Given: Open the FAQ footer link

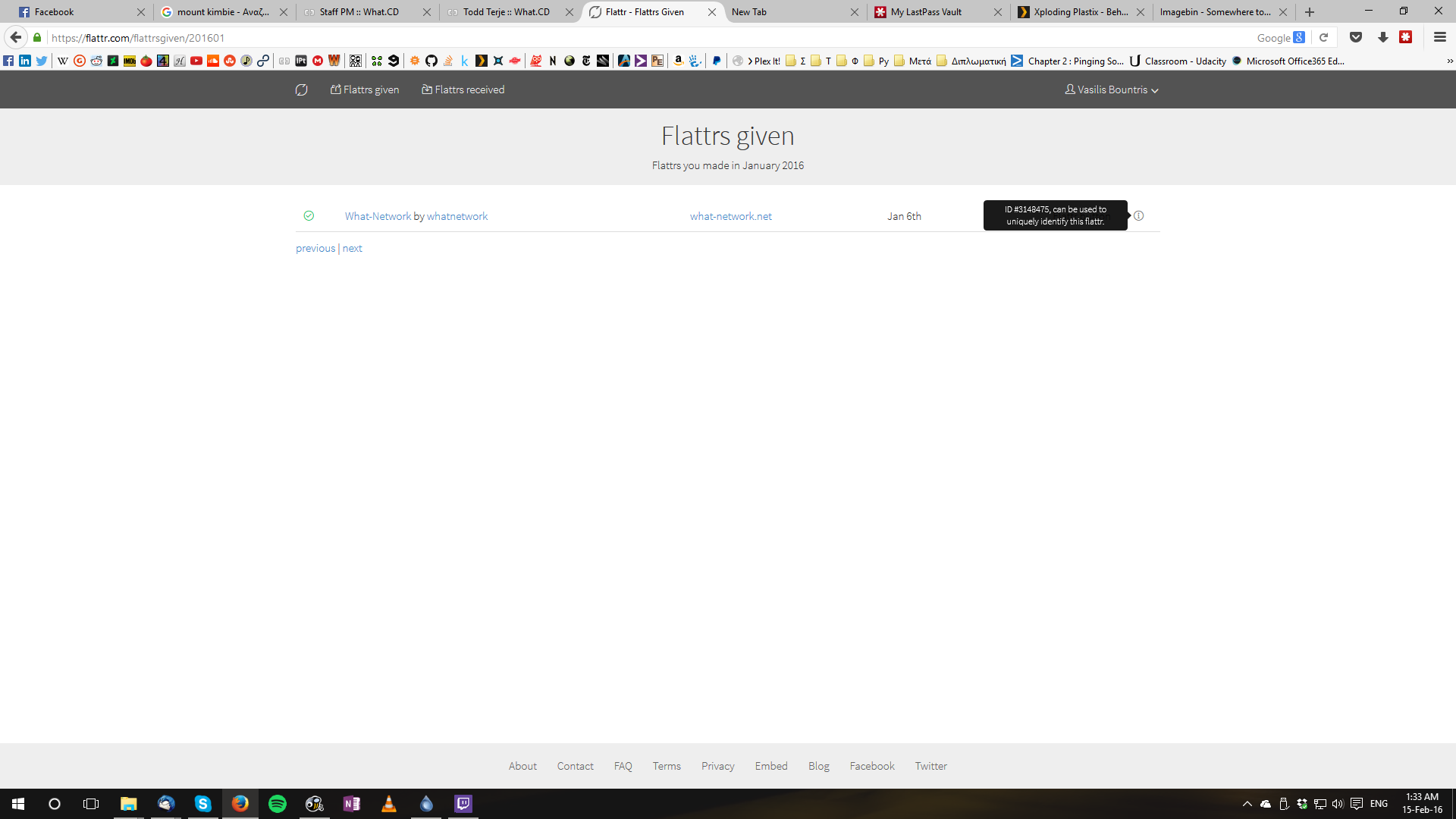Looking at the screenshot, I should [x=623, y=766].
